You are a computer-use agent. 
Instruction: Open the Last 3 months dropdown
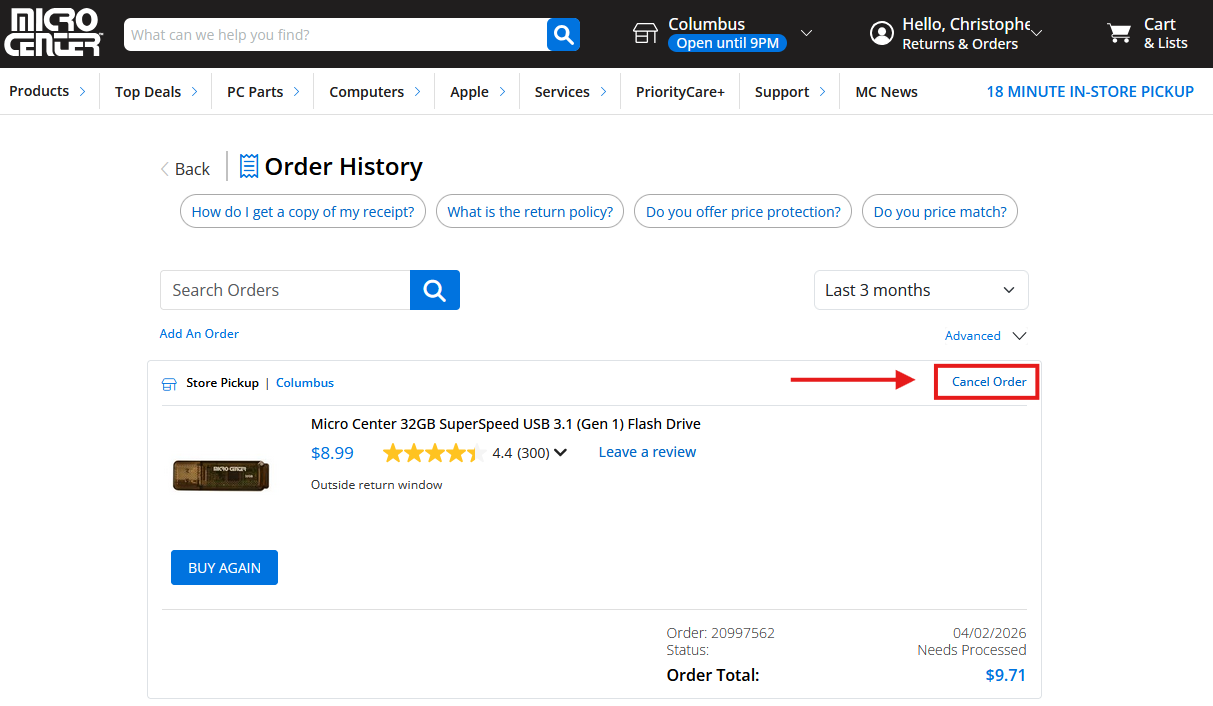click(920, 290)
